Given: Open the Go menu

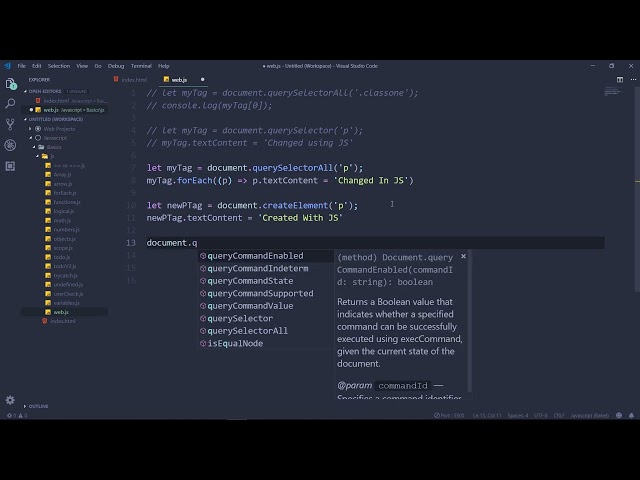Looking at the screenshot, I should [98, 66].
